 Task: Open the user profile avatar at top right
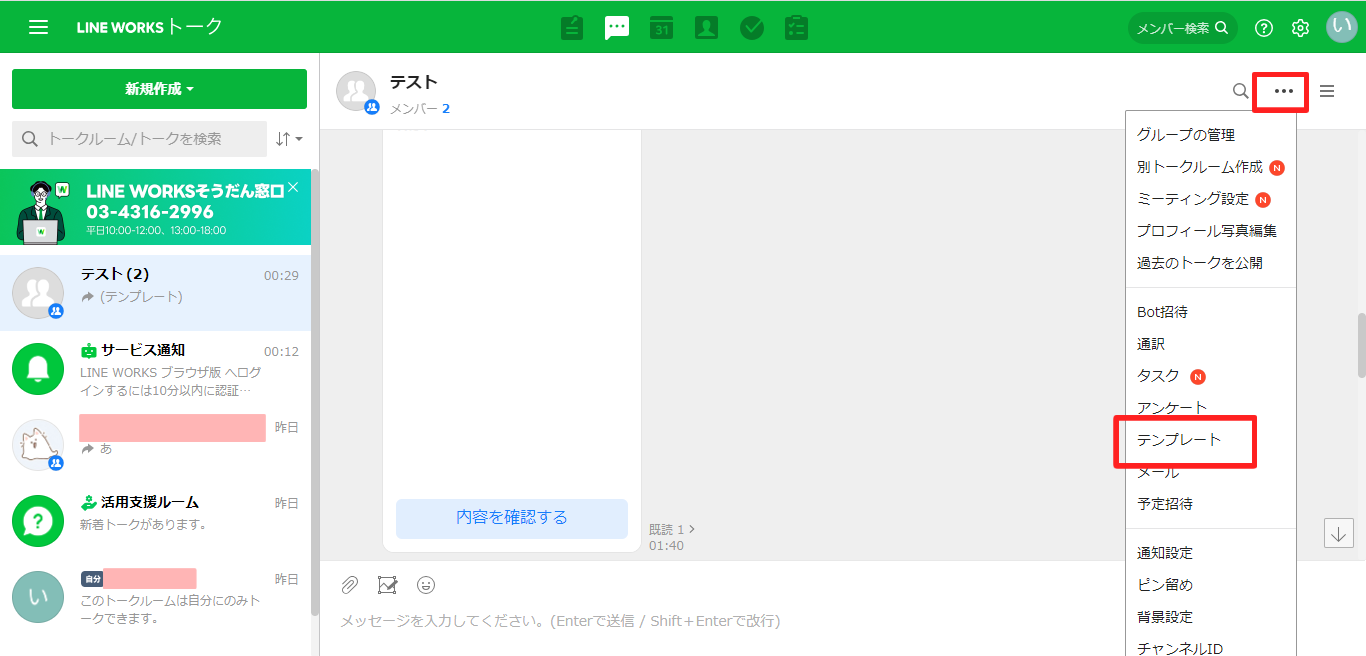point(1341,27)
